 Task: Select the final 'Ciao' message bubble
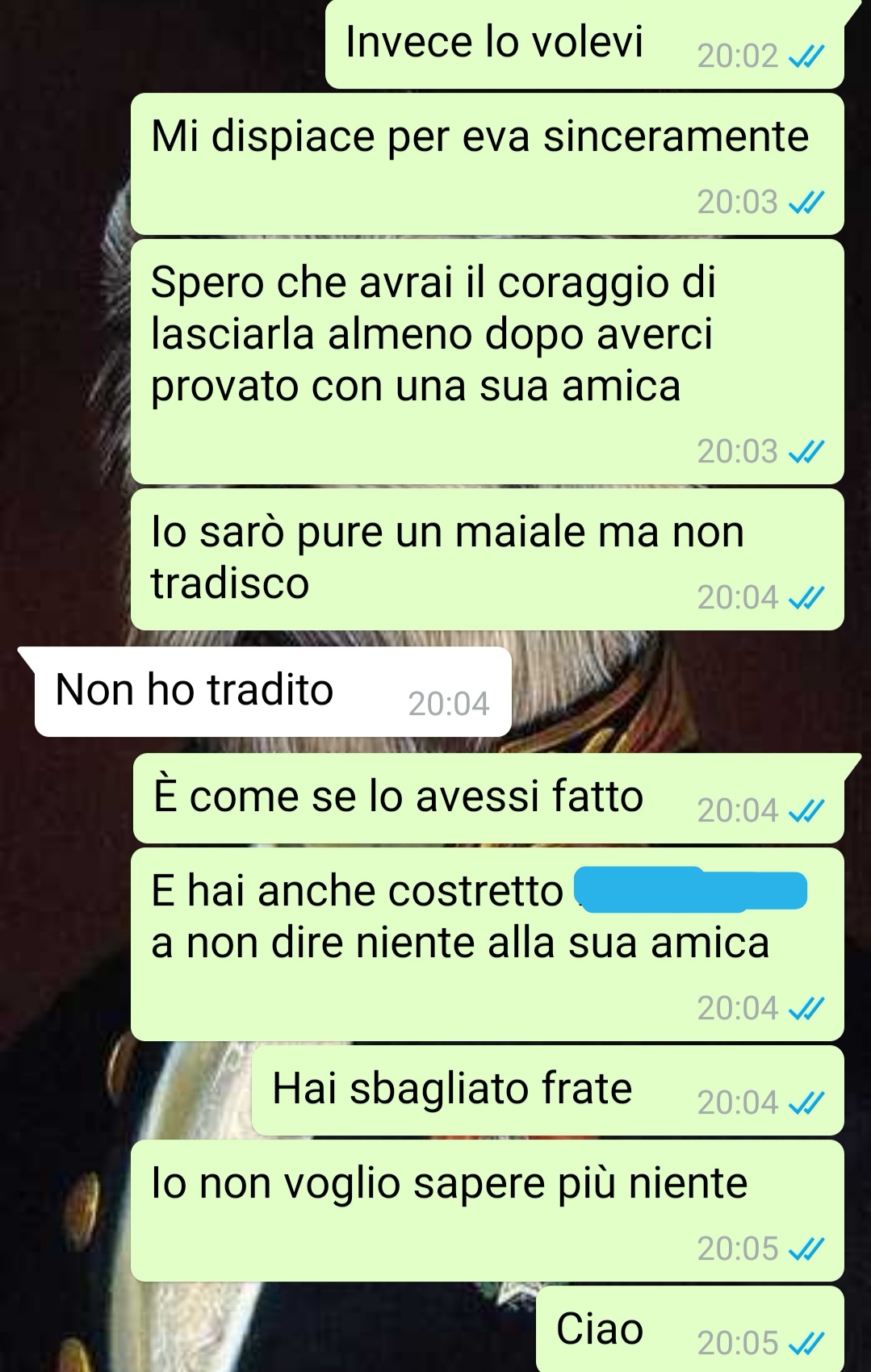690,1329
